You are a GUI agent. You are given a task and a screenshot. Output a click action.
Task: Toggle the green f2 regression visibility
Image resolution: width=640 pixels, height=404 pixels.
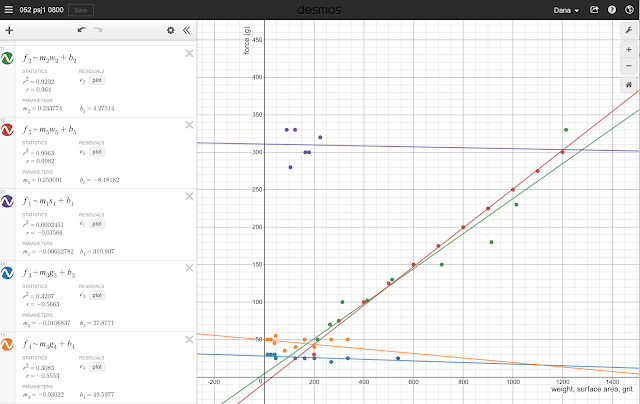click(x=7, y=58)
